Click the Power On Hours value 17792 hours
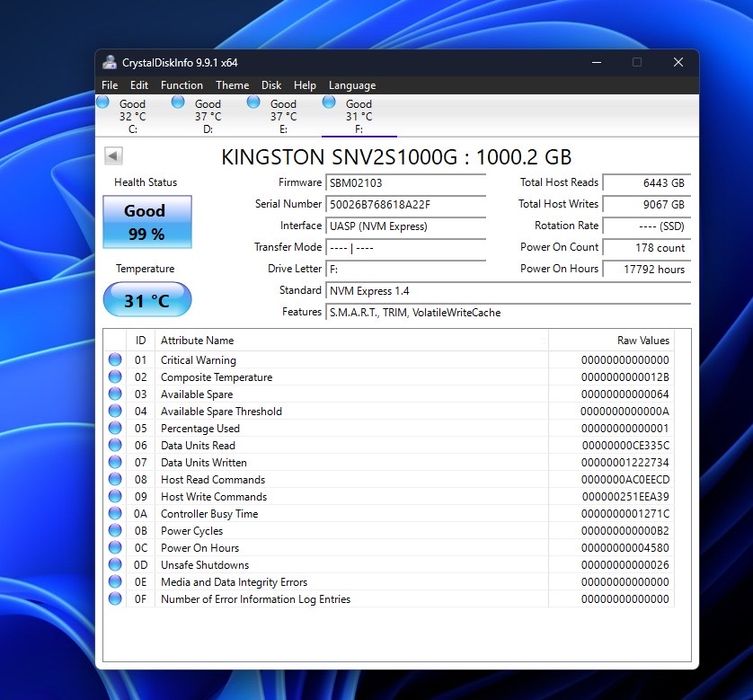The image size is (753, 700). pyautogui.click(x=647, y=269)
